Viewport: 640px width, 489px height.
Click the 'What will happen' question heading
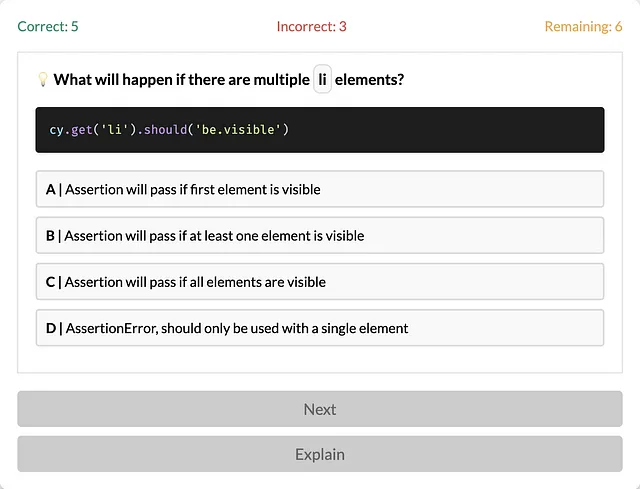229,79
